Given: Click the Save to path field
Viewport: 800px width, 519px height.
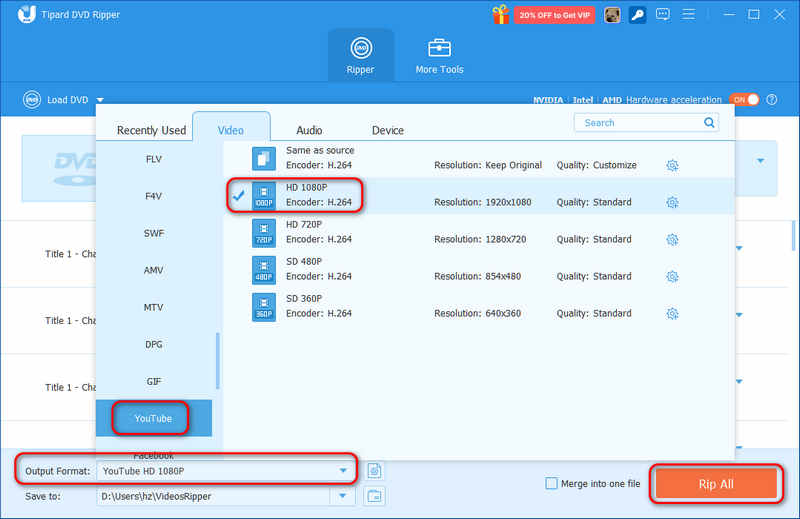Looking at the screenshot, I should pos(213,496).
